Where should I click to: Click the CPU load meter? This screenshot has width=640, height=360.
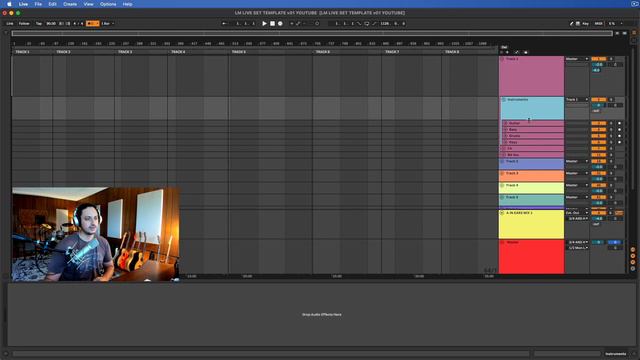pos(612,24)
